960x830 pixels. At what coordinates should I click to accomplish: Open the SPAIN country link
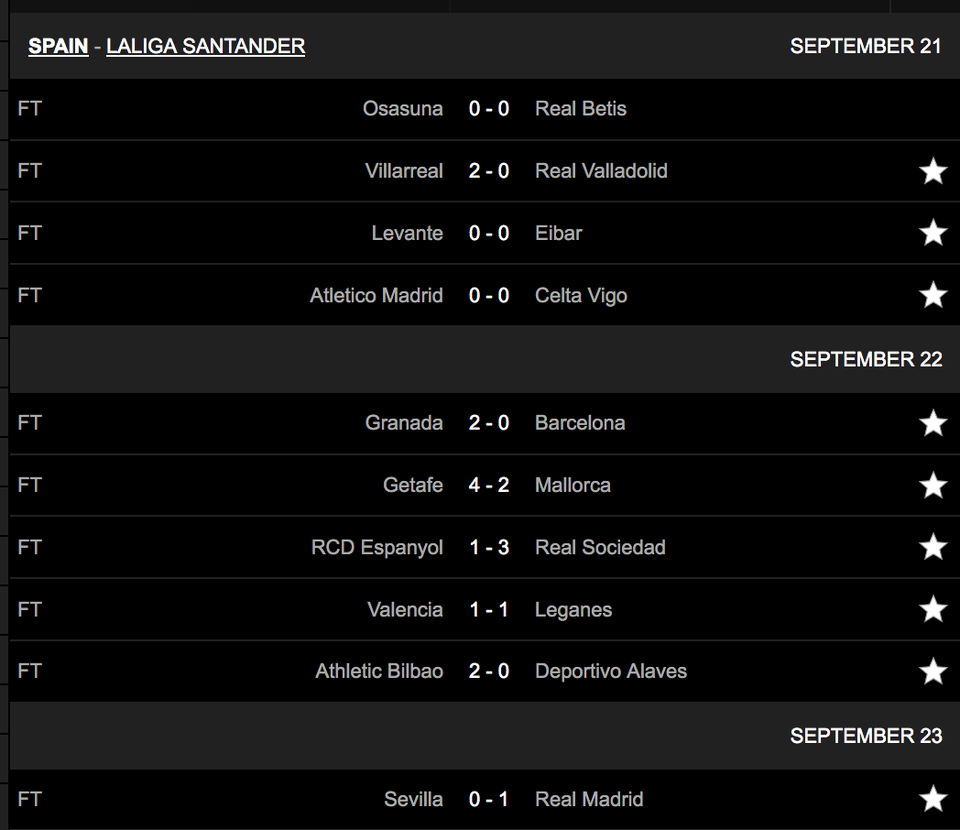(58, 46)
